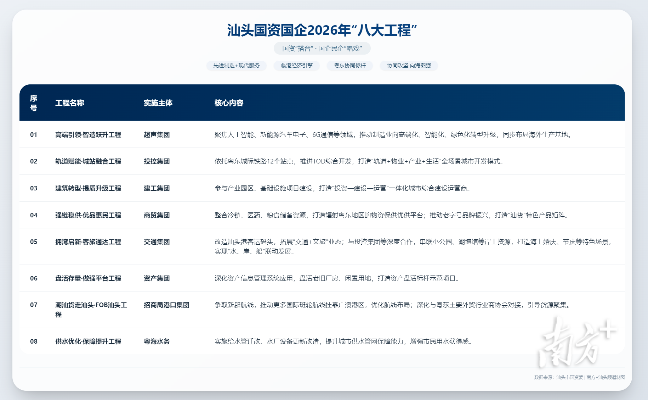Select 商贸集团 in row 04
Screen dimensions: 648x400
pyautogui.click(x=158, y=214)
